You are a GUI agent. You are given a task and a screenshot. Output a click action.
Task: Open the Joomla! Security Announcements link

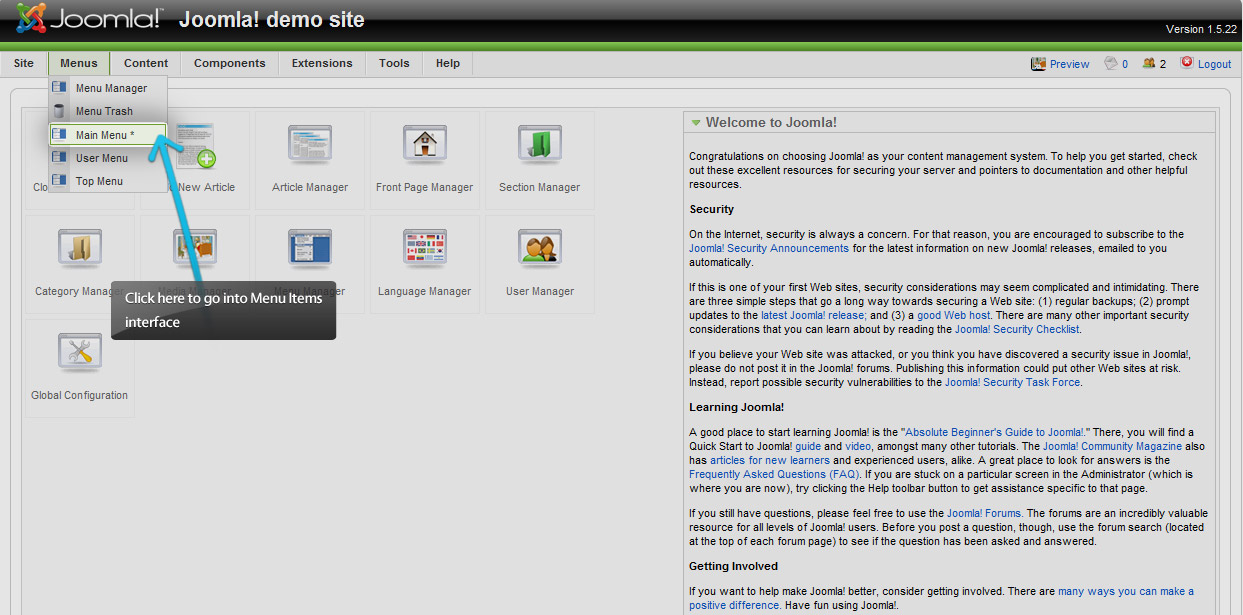click(x=769, y=248)
